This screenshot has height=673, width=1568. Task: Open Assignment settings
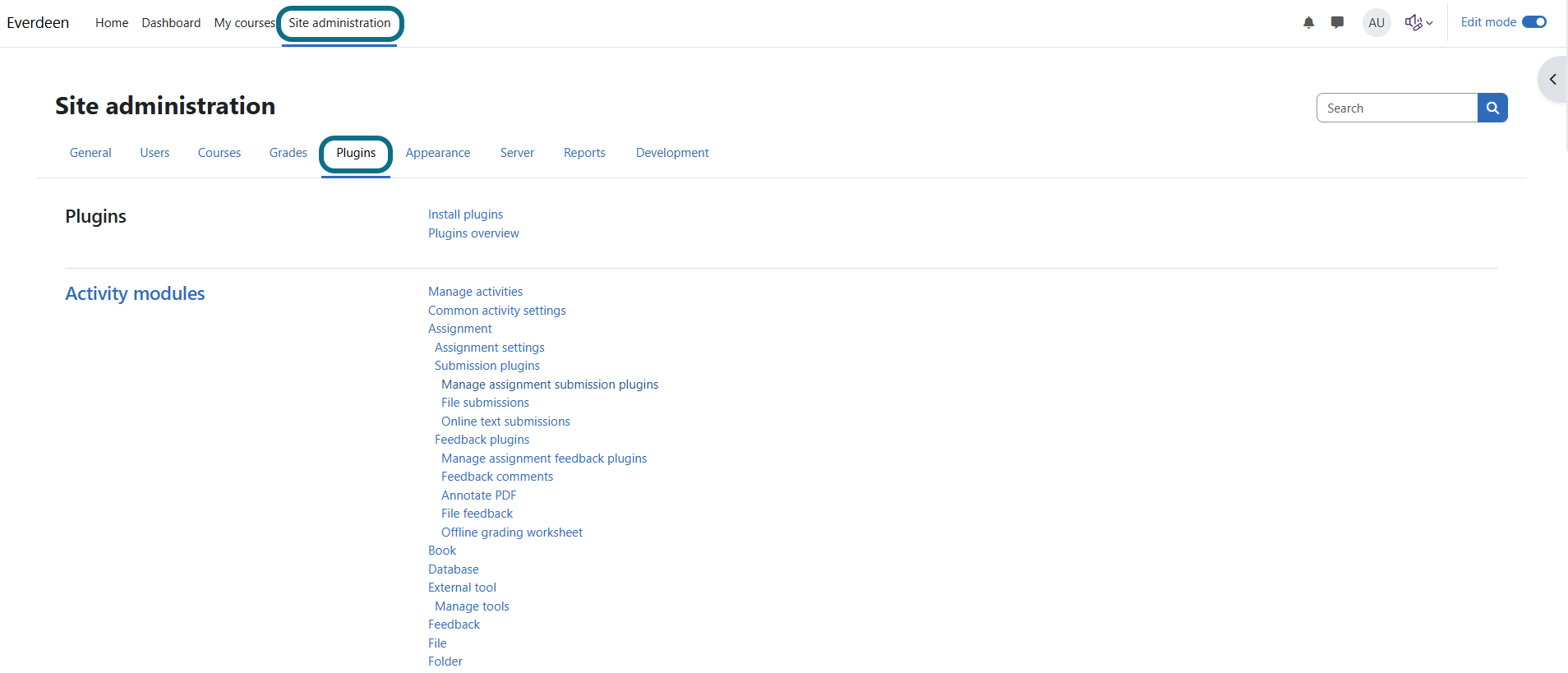[490, 348]
